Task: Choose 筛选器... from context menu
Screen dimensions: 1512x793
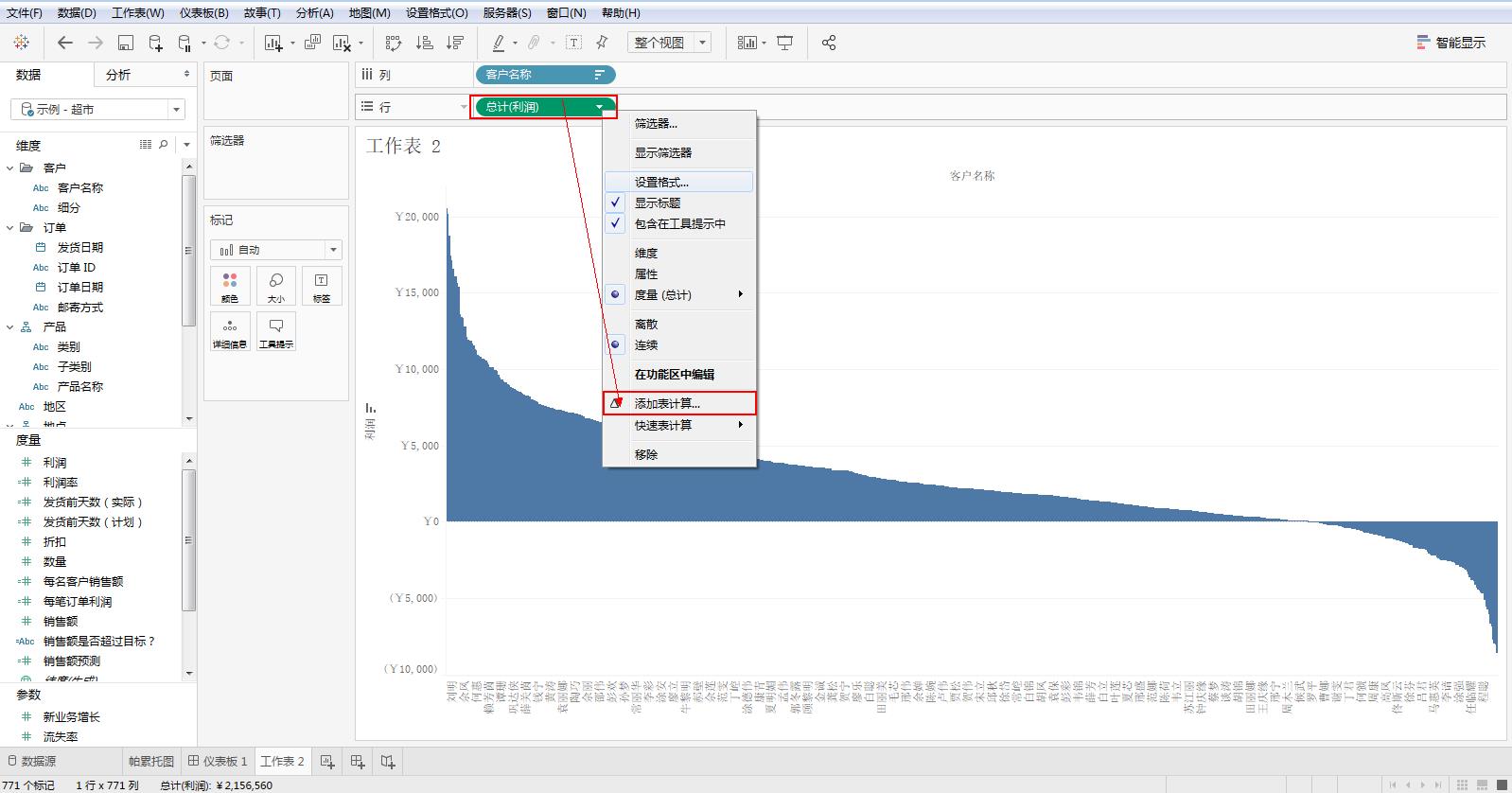Action: pyautogui.click(x=679, y=123)
